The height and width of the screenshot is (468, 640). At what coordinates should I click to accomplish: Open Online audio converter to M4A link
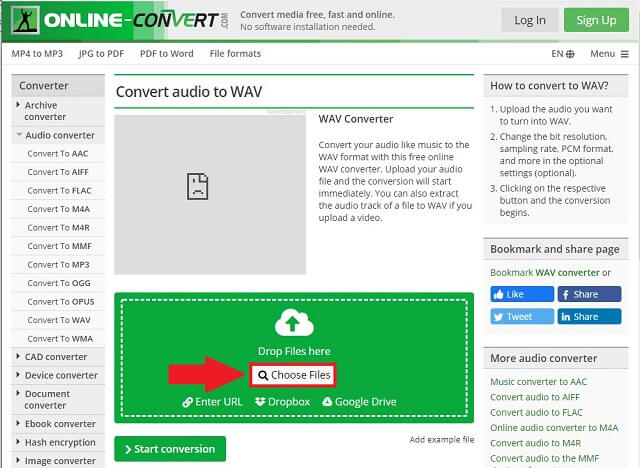(x=554, y=428)
